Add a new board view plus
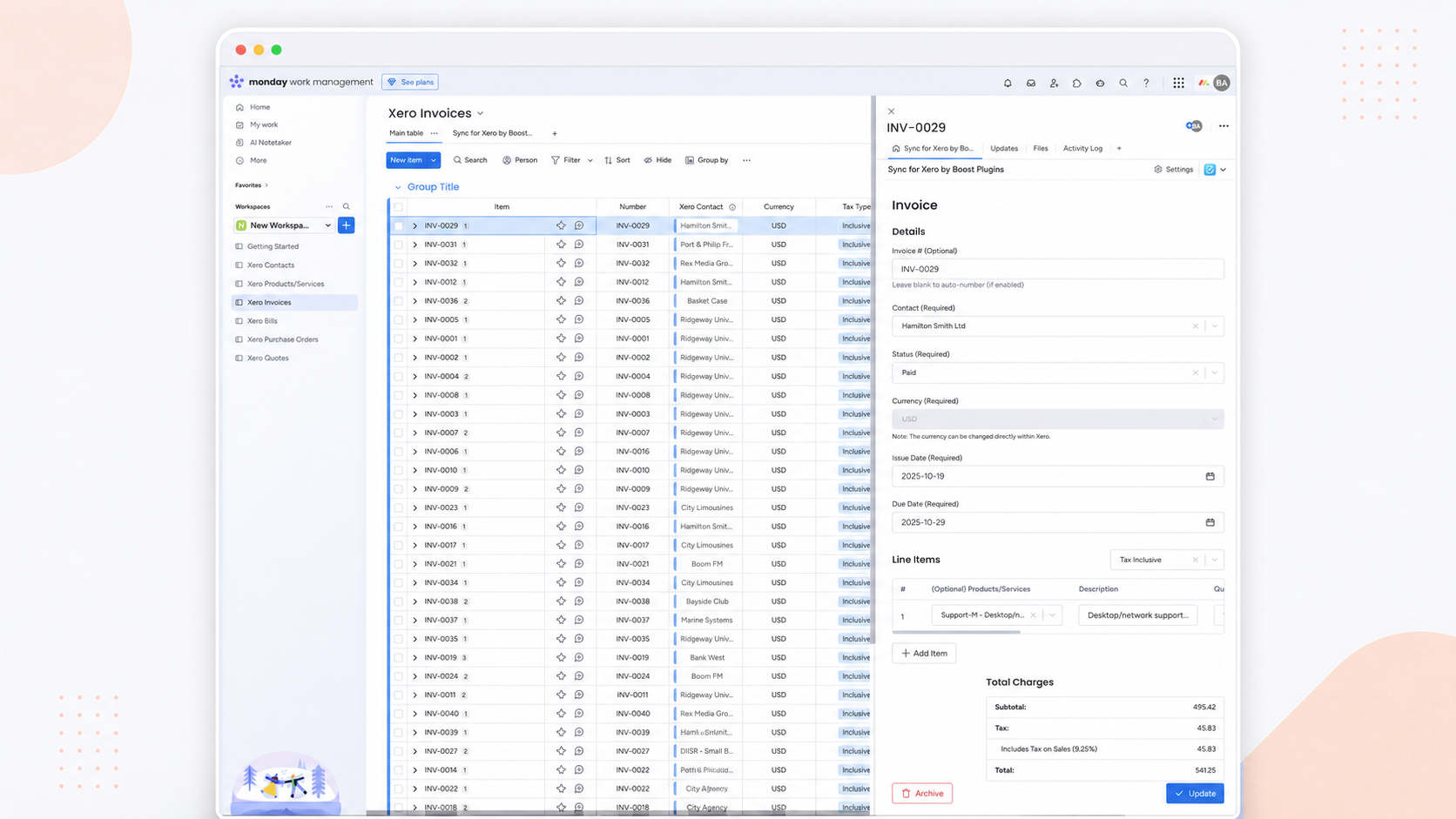Image resolution: width=1456 pixels, height=819 pixels. click(x=555, y=134)
